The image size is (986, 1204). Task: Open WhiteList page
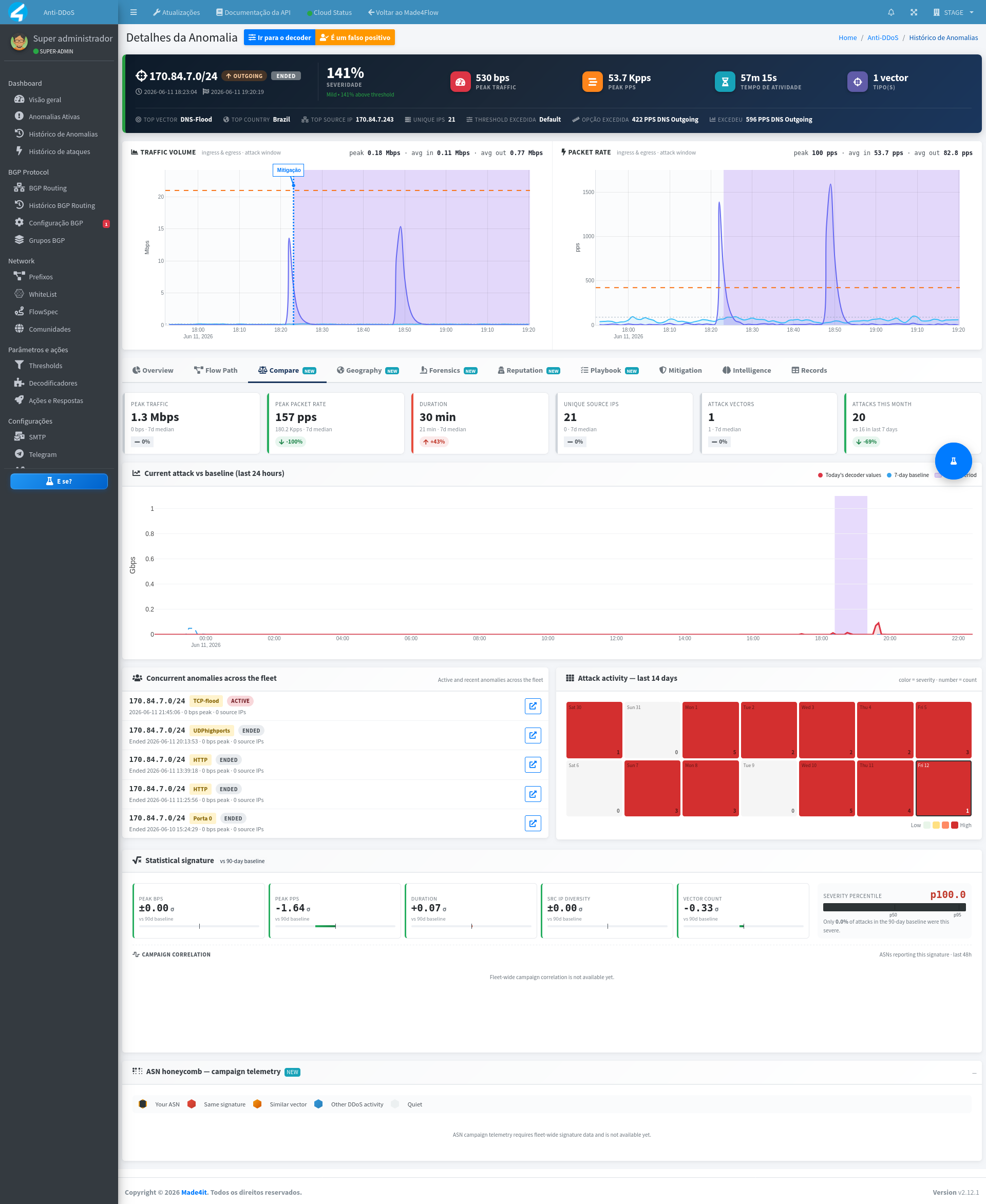point(43,294)
